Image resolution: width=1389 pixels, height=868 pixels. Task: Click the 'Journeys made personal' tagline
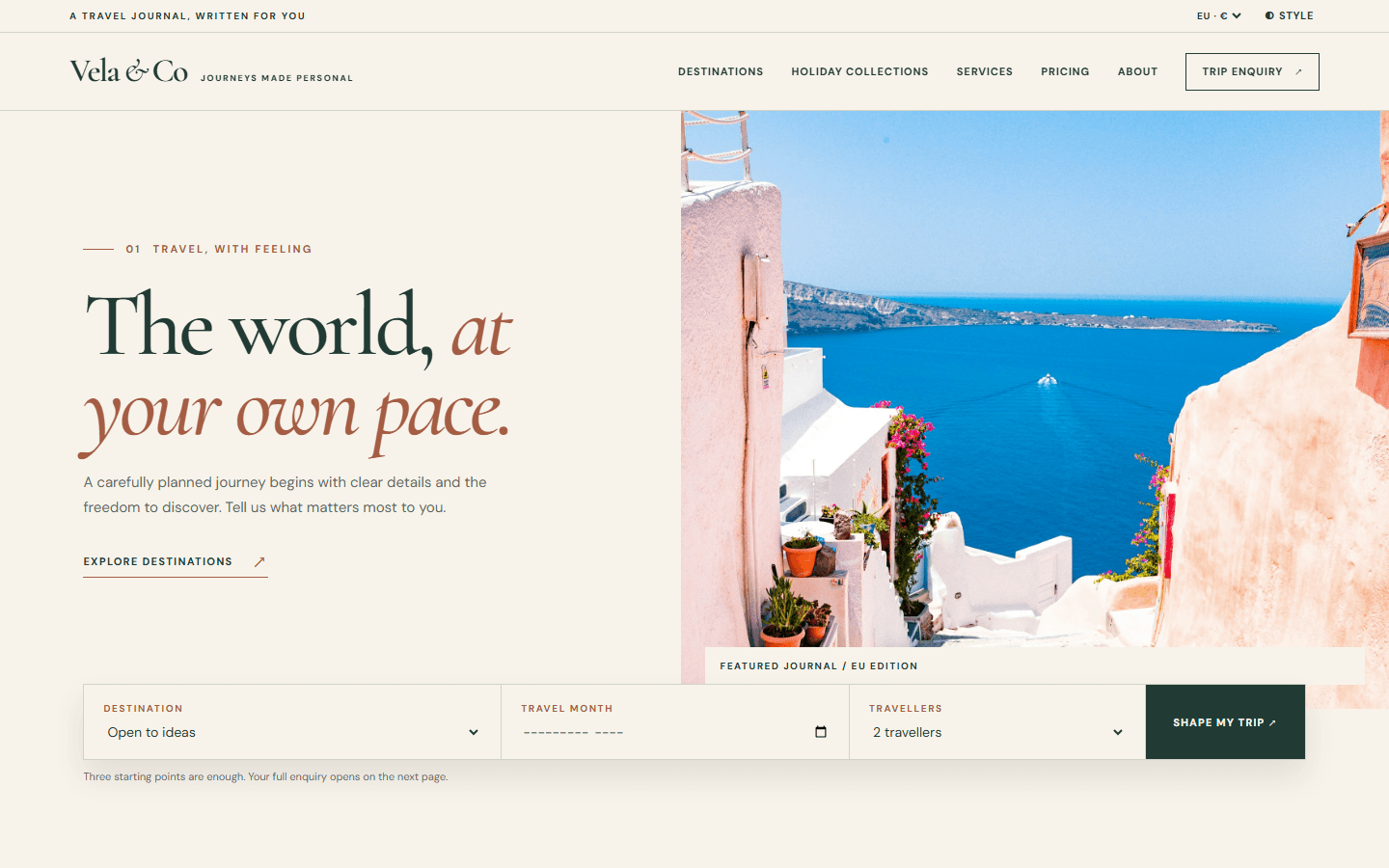pyautogui.click(x=277, y=78)
